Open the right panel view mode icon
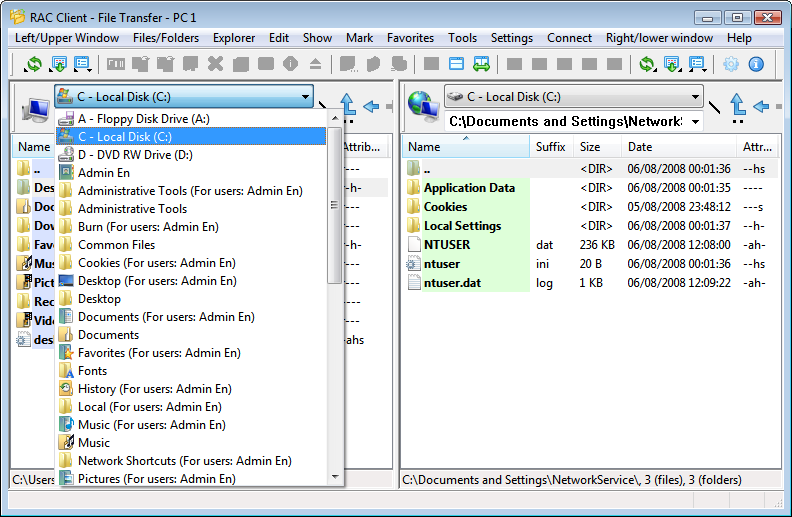Viewport: 792px width, 517px height. coord(697,64)
